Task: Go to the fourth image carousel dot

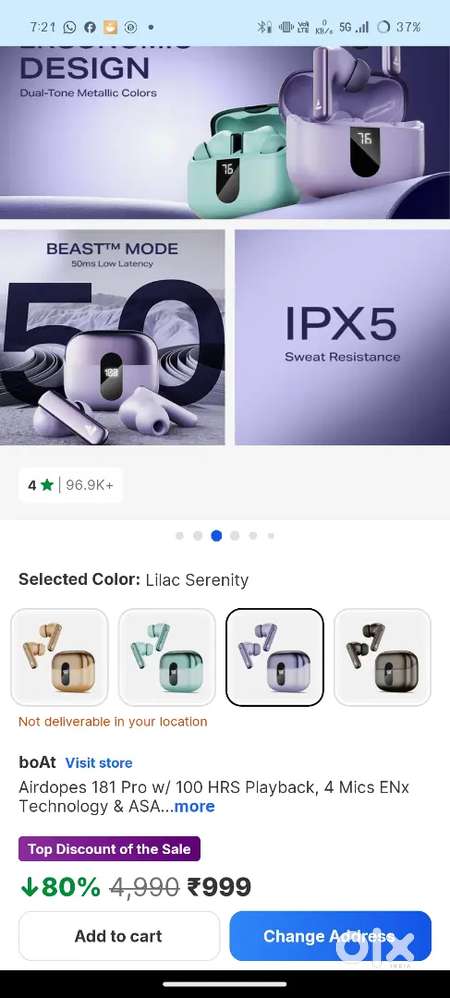Action: [235, 536]
